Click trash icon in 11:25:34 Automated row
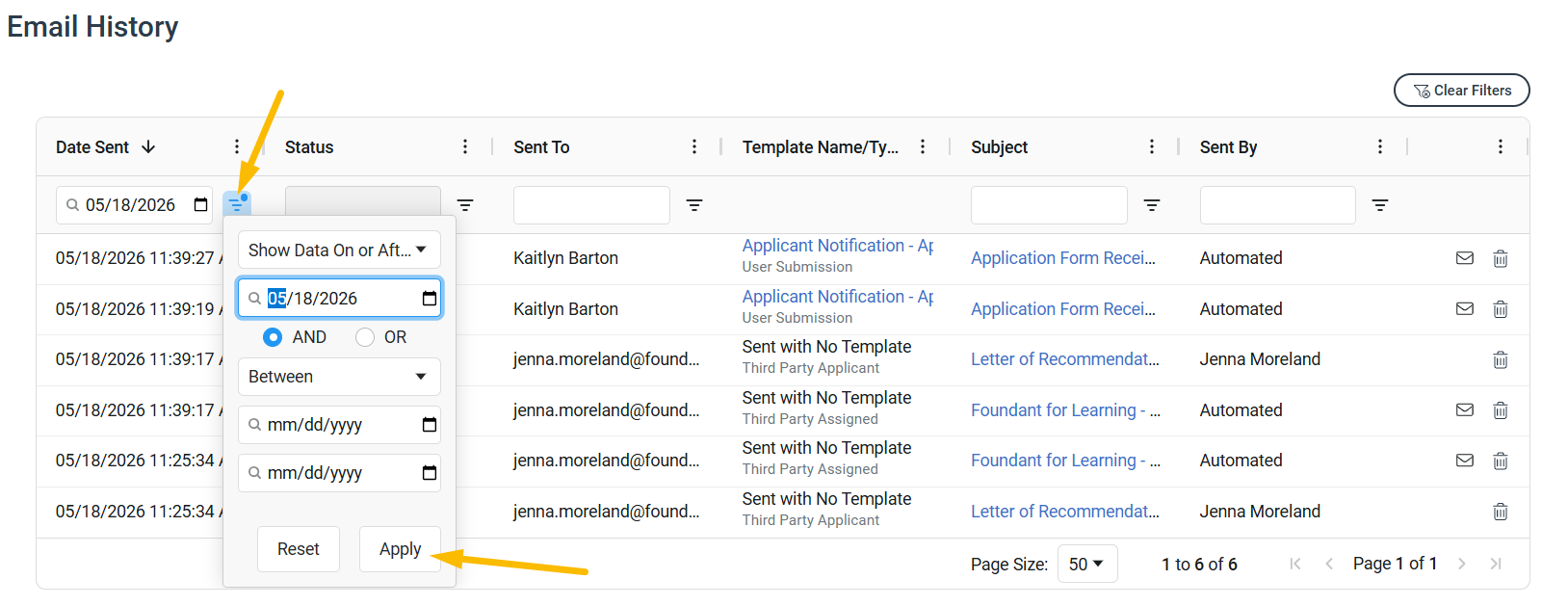The image size is (1568, 606). [1501, 461]
